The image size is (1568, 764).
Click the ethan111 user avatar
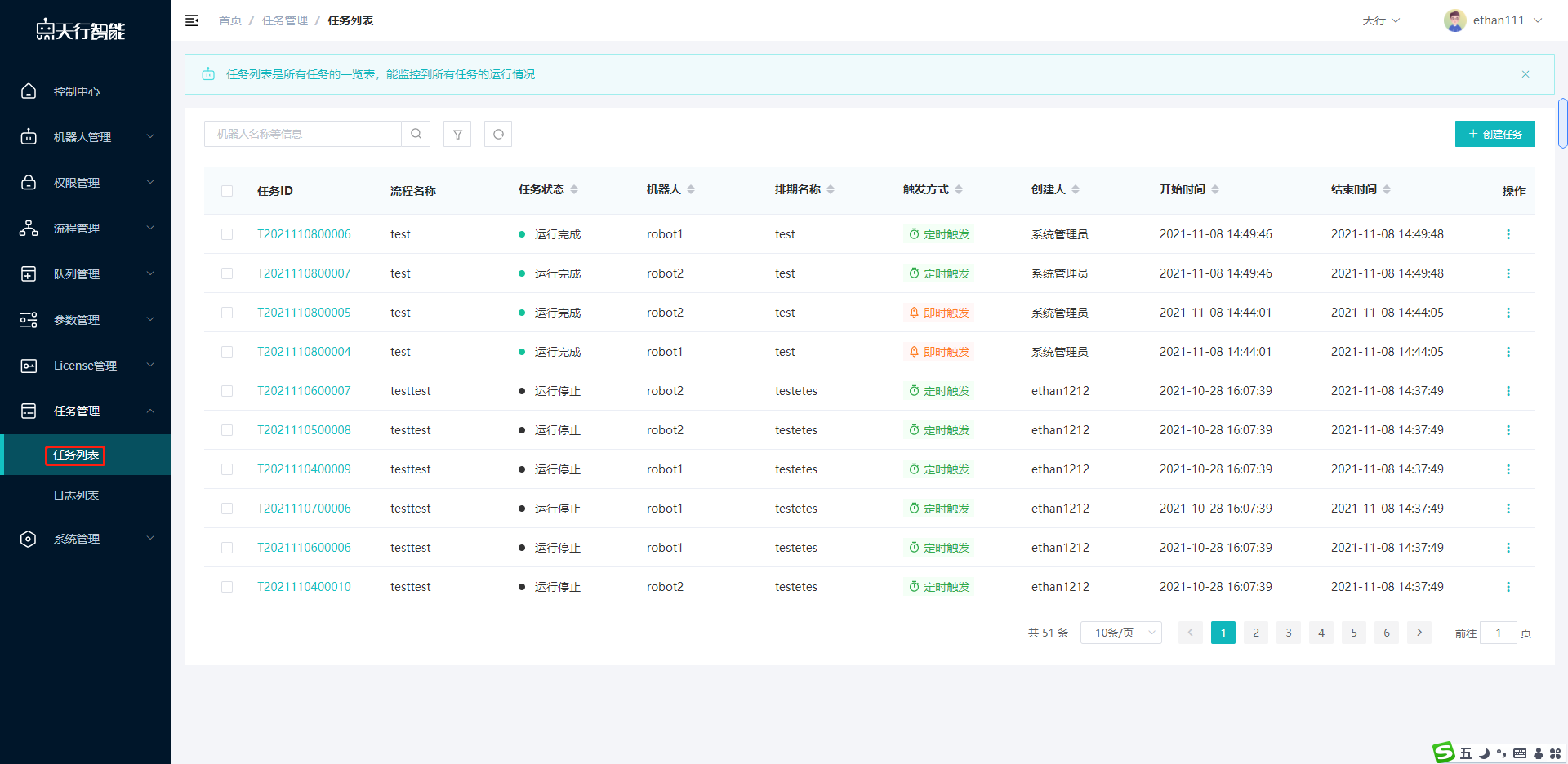coord(1454,20)
